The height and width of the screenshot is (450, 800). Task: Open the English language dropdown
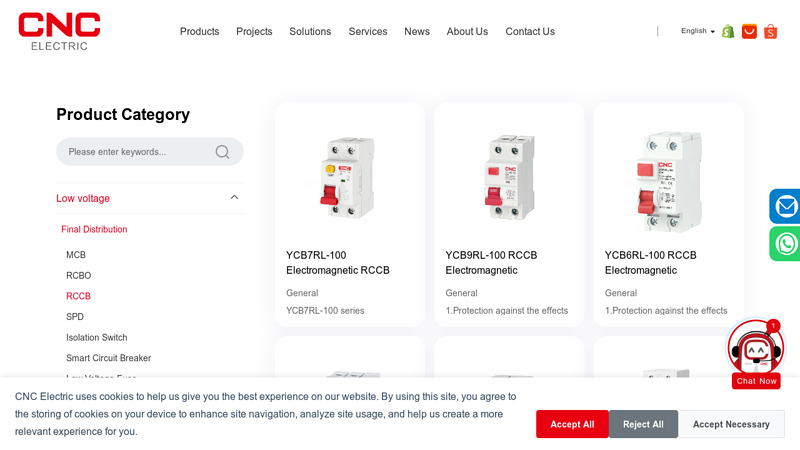coord(697,31)
